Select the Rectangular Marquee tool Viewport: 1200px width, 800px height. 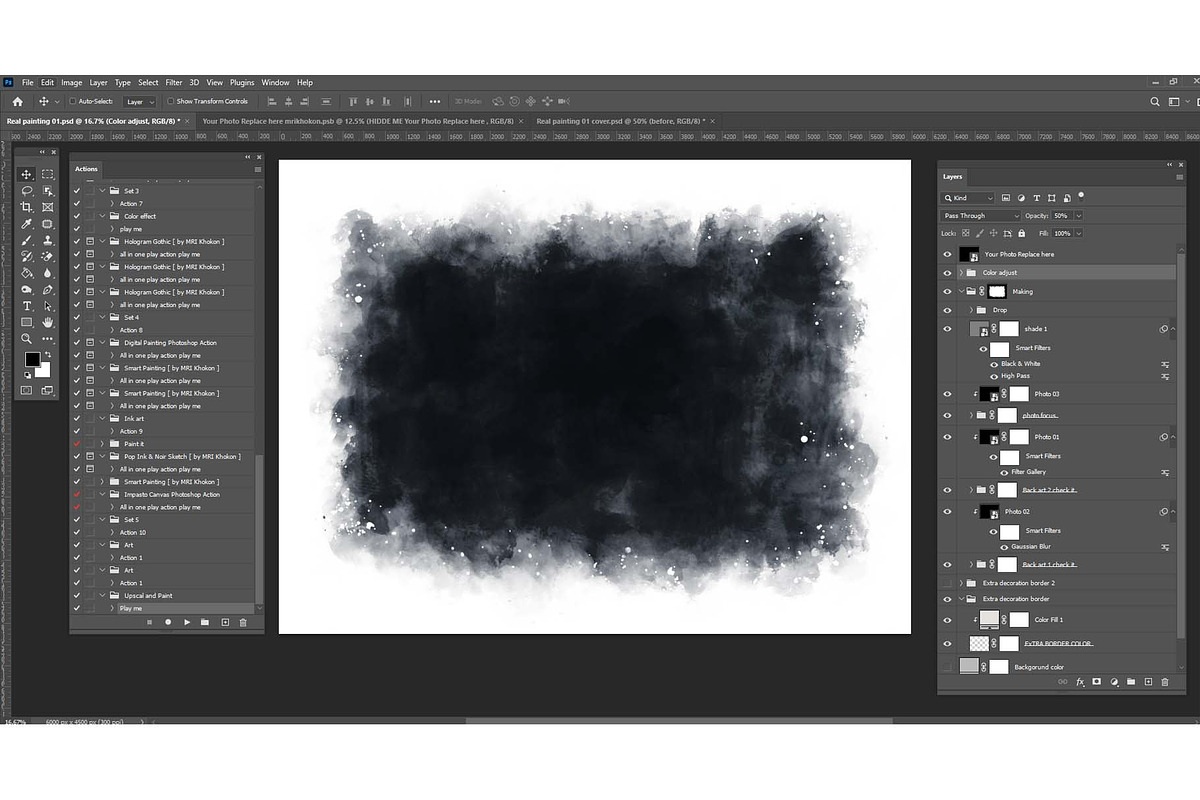[x=48, y=174]
